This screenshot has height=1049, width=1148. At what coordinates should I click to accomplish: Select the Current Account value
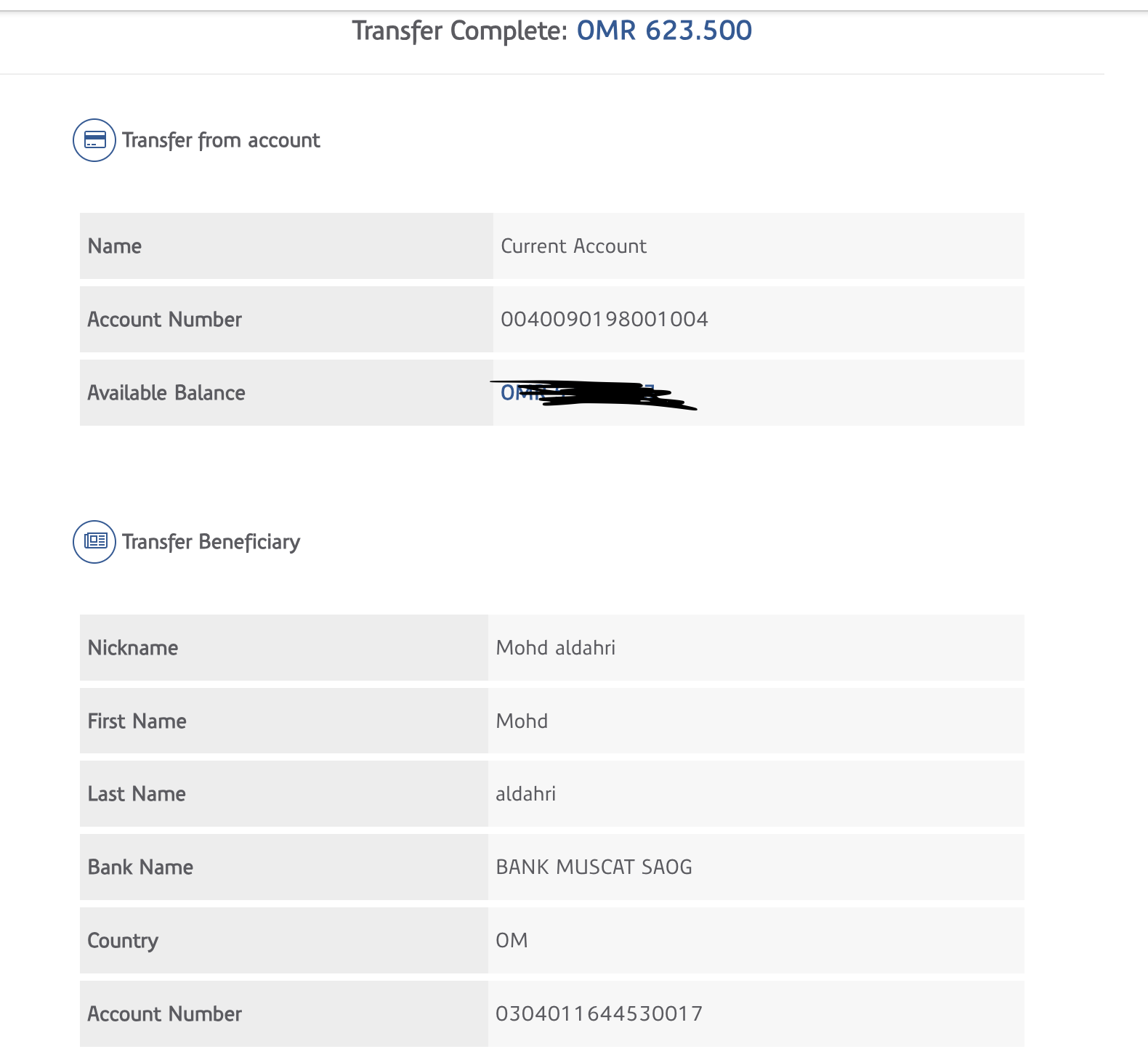point(573,246)
